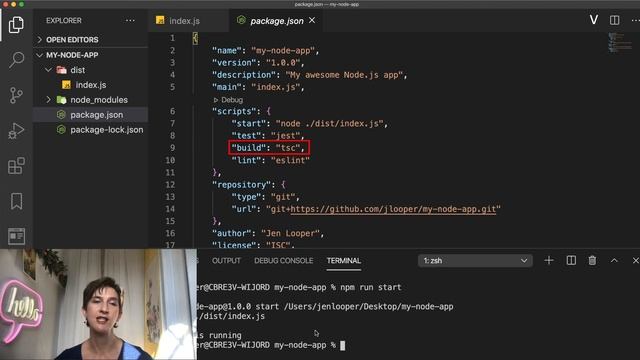The image size is (640, 360).
Task: Open editor more actions menu
Action: pos(635,20)
